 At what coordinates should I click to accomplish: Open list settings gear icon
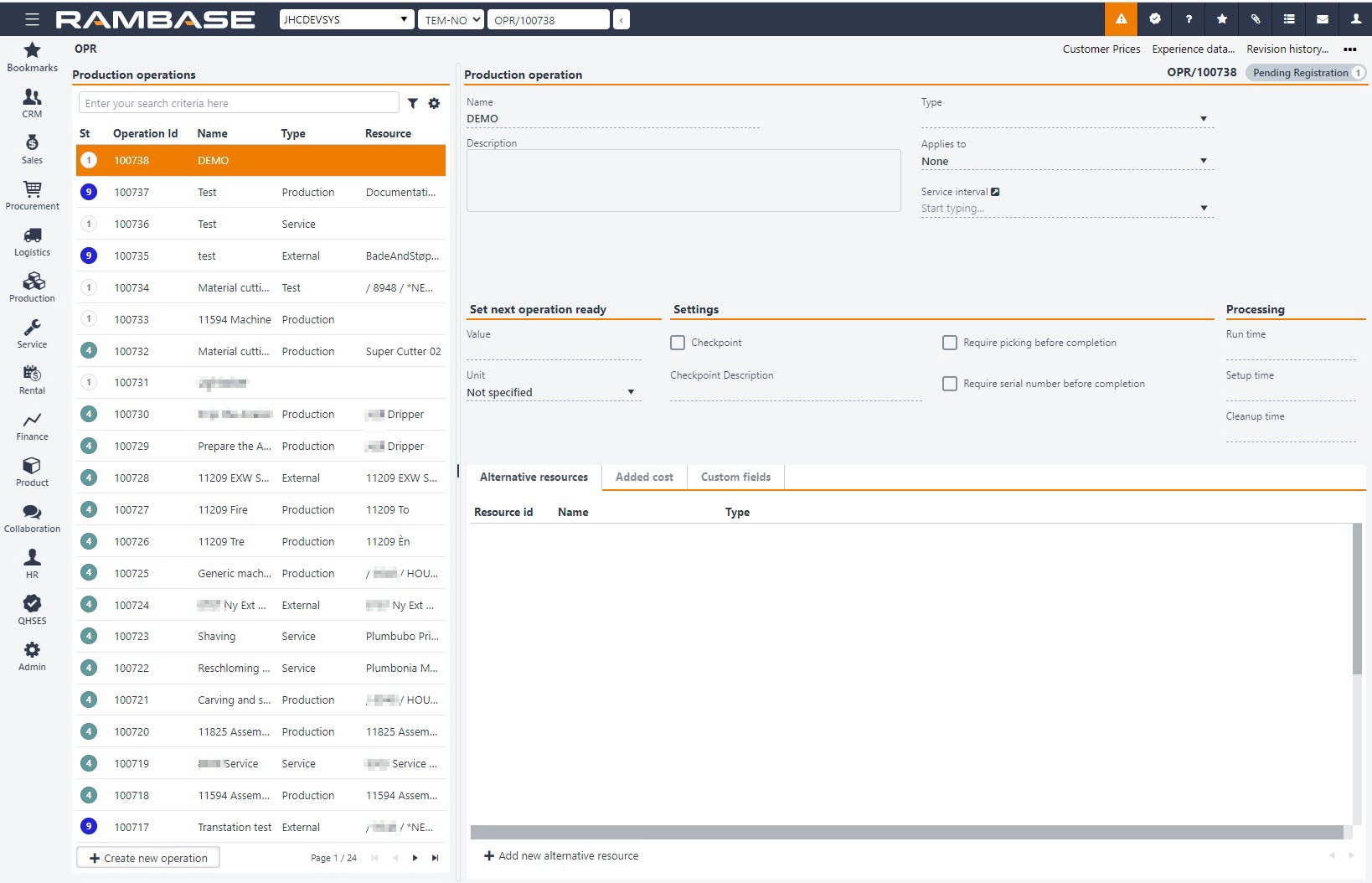coord(434,103)
